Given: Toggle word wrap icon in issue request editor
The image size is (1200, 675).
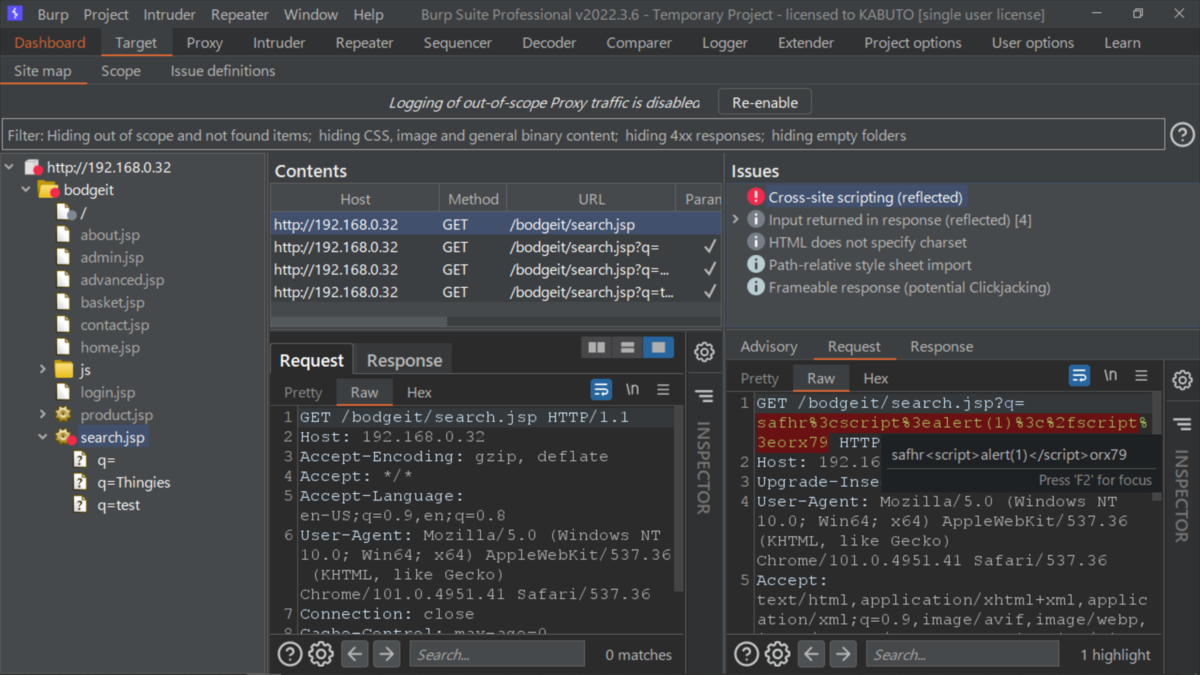Looking at the screenshot, I should (1079, 375).
